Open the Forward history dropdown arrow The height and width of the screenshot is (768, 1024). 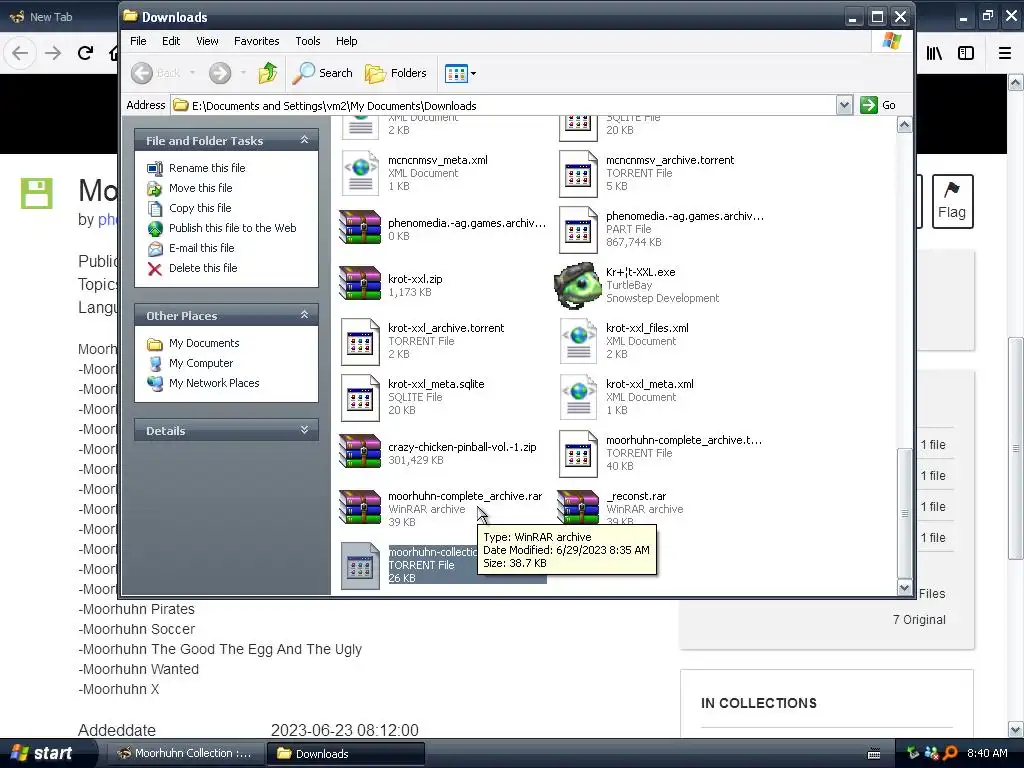pos(243,73)
